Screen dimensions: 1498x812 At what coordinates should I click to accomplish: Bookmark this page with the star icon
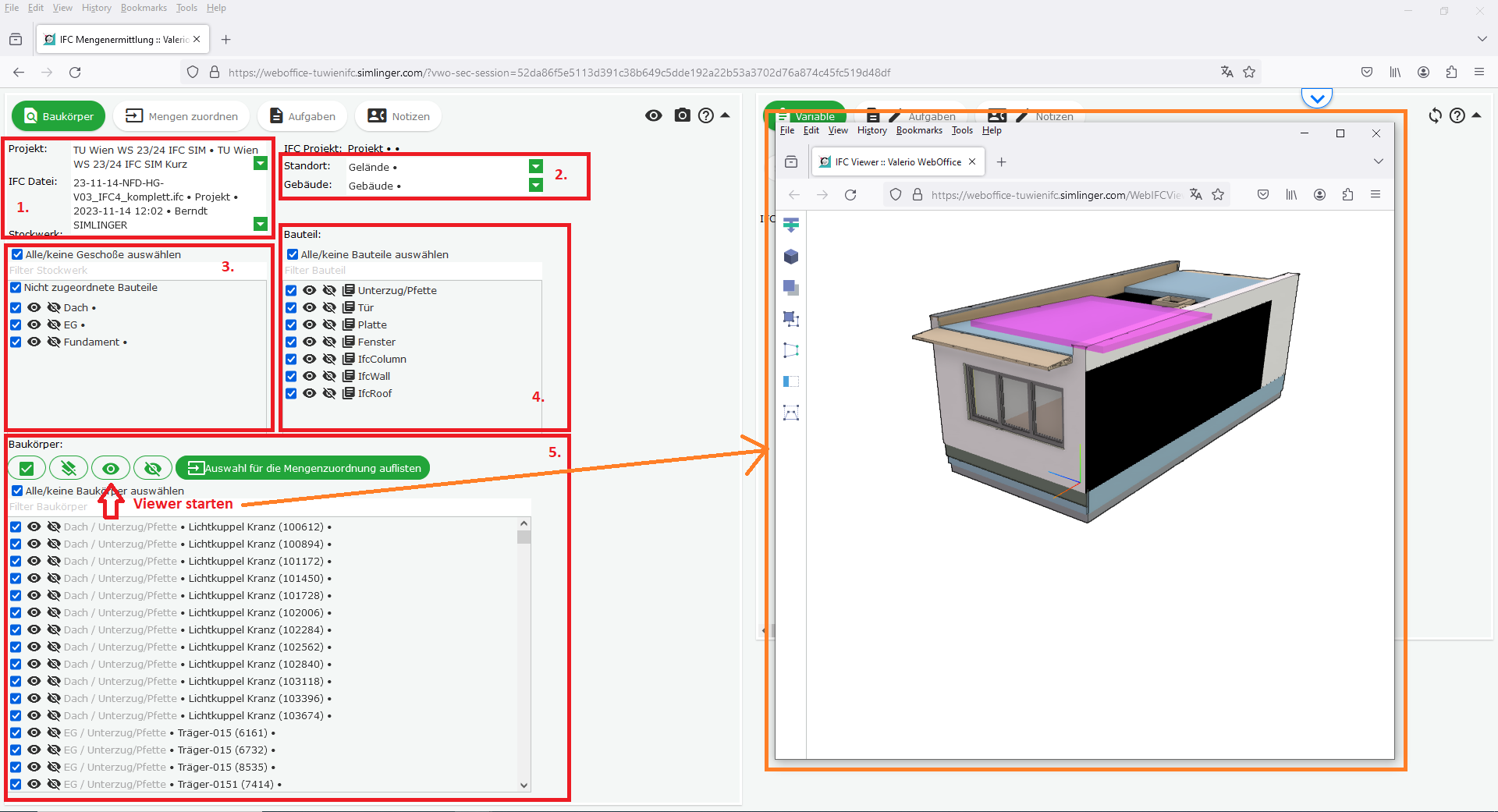click(x=1249, y=73)
